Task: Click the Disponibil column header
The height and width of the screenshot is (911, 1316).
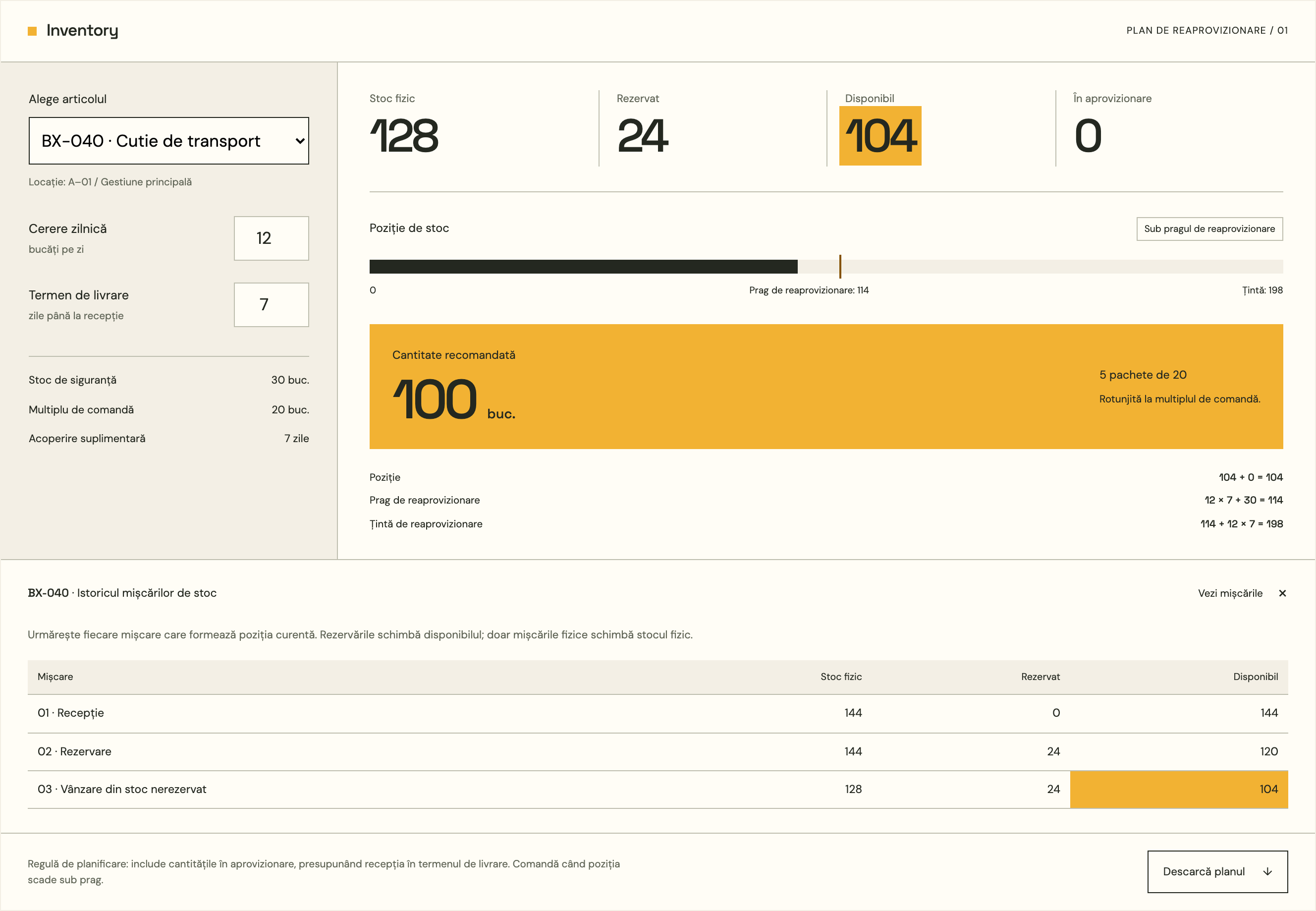Action: pyautogui.click(x=1255, y=677)
